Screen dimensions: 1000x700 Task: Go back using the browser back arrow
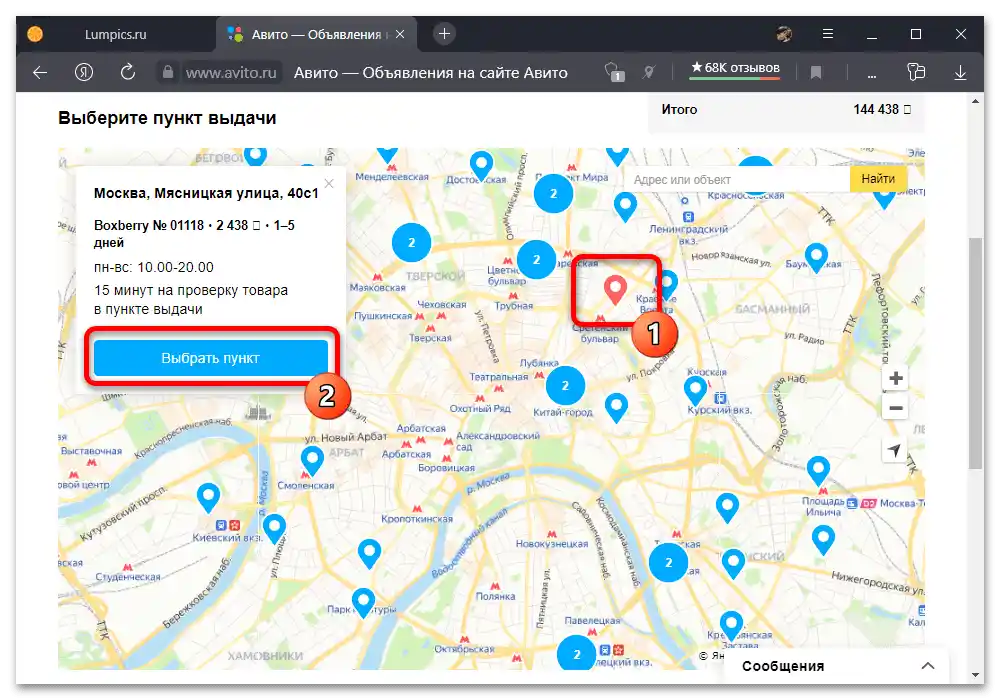(x=40, y=73)
